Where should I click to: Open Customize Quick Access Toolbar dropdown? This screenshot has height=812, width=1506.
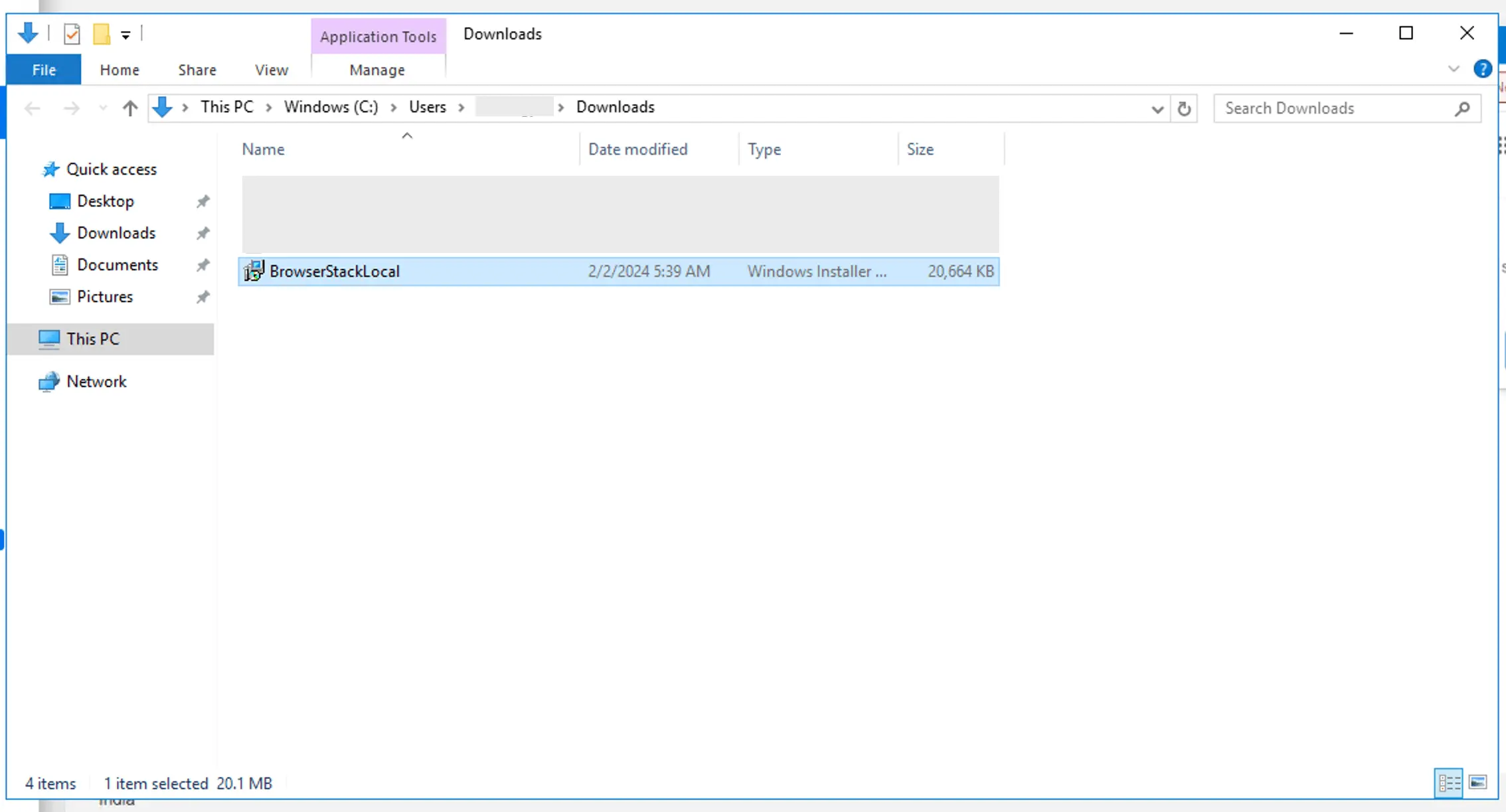[x=126, y=35]
